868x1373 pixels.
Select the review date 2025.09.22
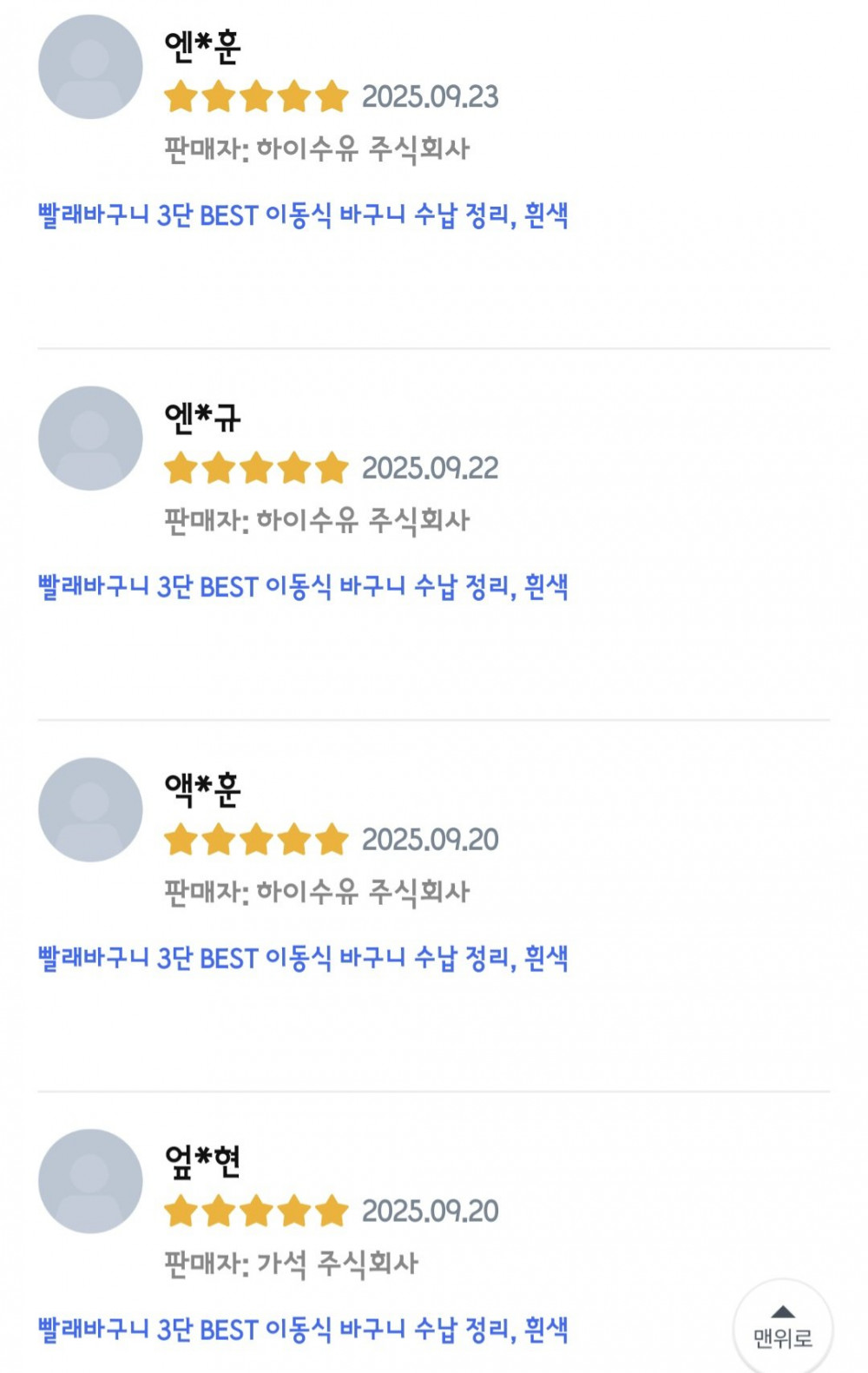pyautogui.click(x=430, y=468)
